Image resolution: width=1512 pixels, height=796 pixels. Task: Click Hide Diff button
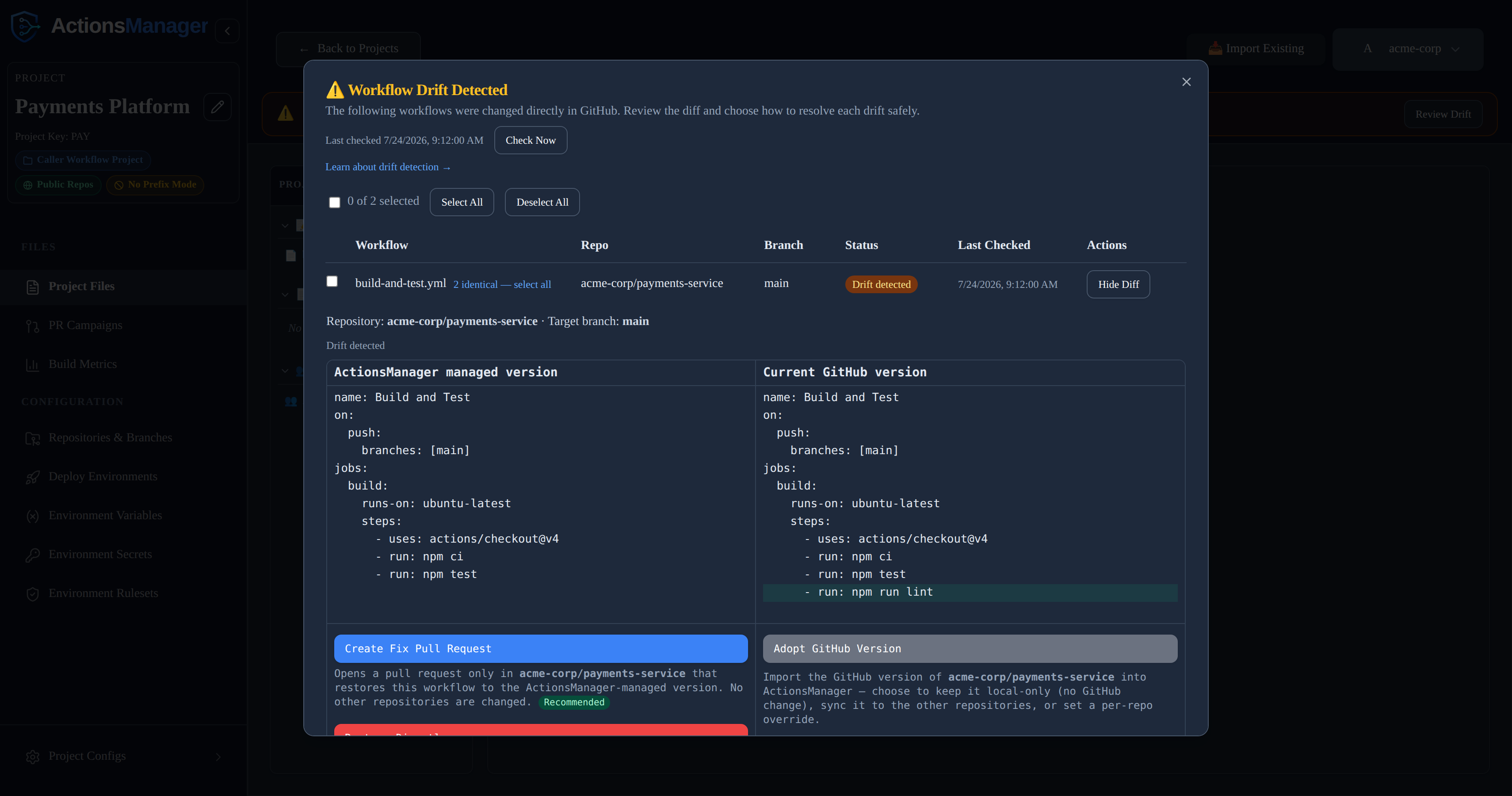click(x=1118, y=284)
